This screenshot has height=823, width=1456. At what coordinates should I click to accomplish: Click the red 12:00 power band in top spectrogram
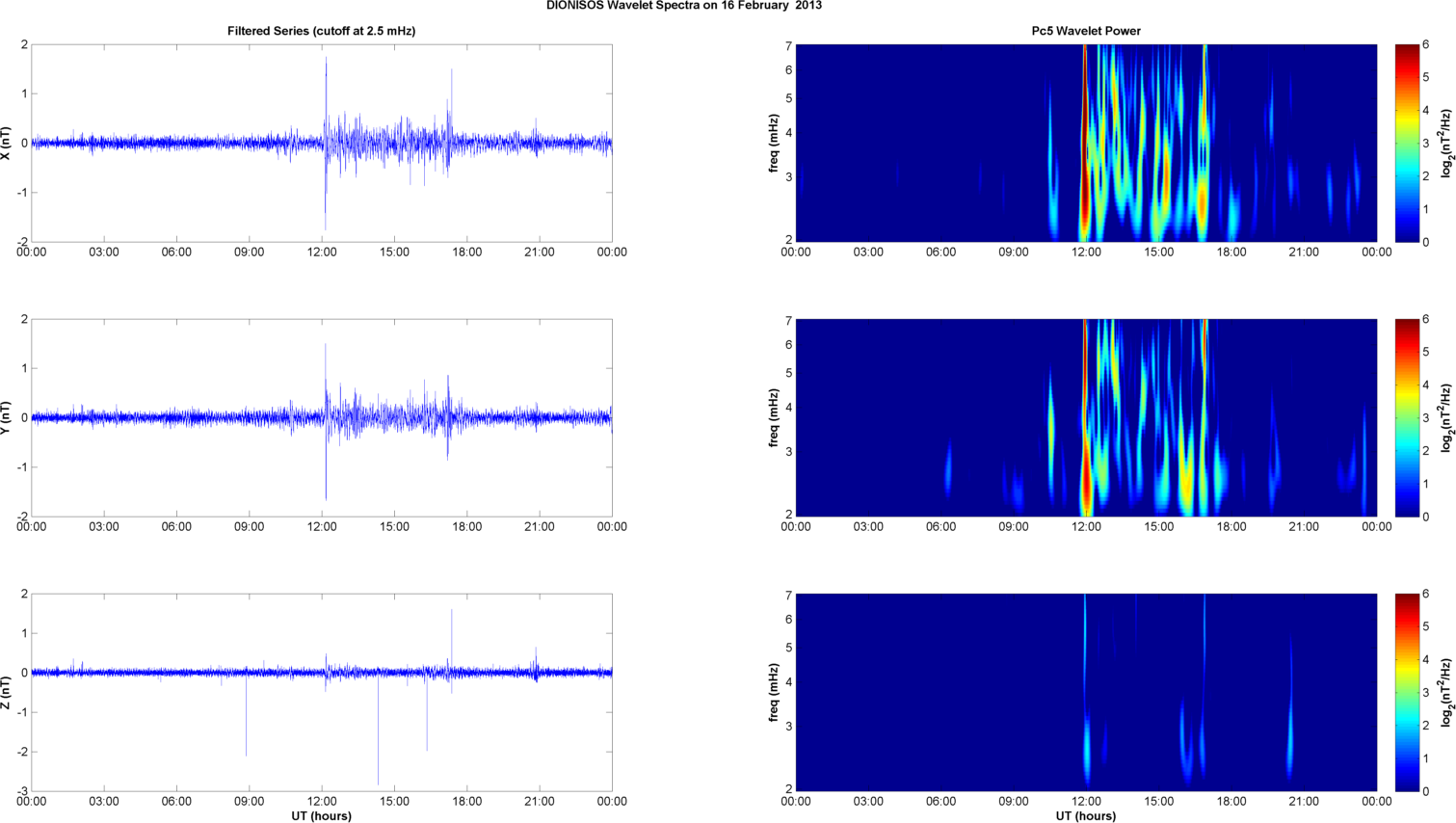(x=1085, y=143)
